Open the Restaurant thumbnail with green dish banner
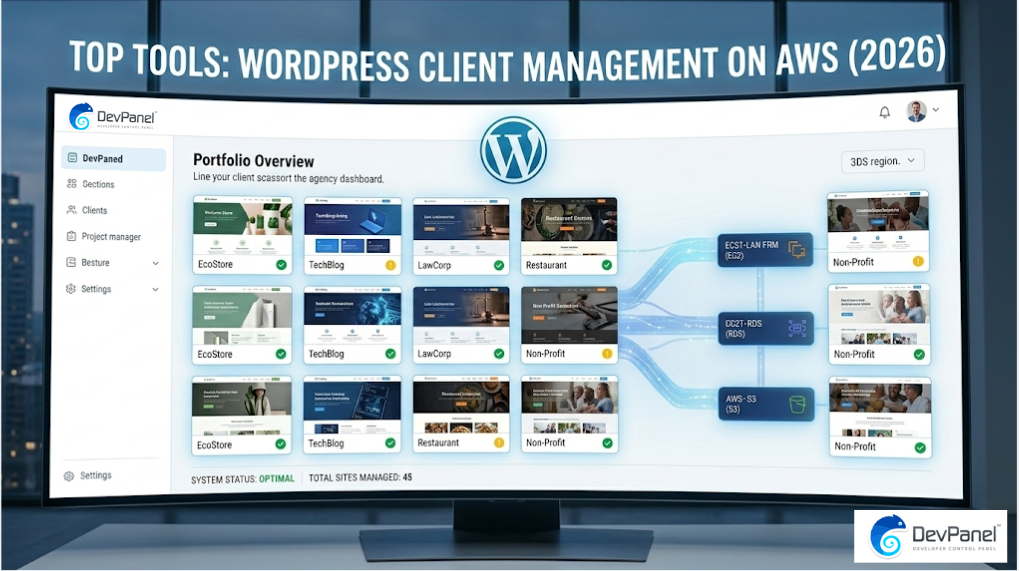Screen dimensions: 1019x571 pyautogui.click(x=569, y=227)
